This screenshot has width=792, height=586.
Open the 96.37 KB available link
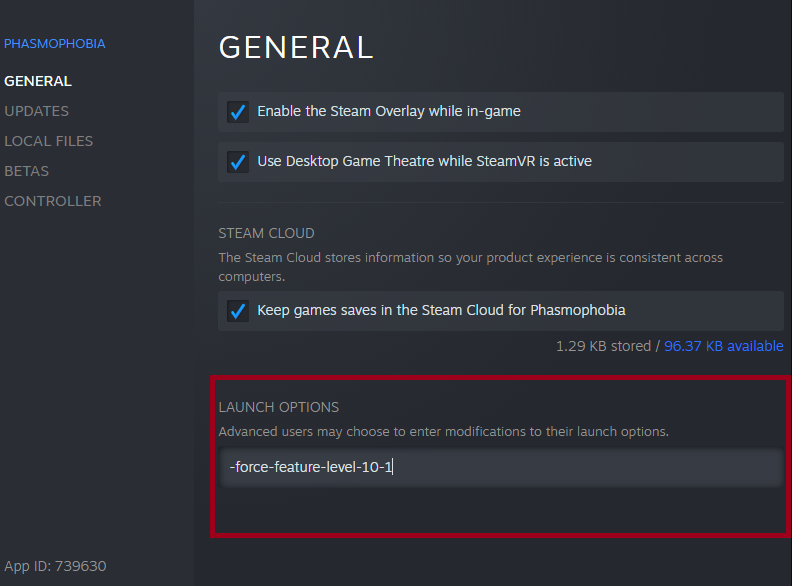point(723,346)
